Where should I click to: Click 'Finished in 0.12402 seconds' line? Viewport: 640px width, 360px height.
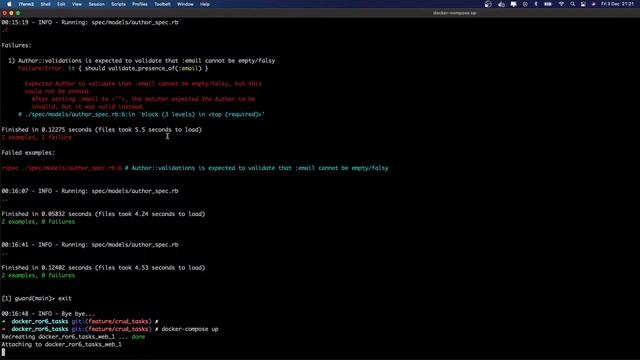pos(103,267)
